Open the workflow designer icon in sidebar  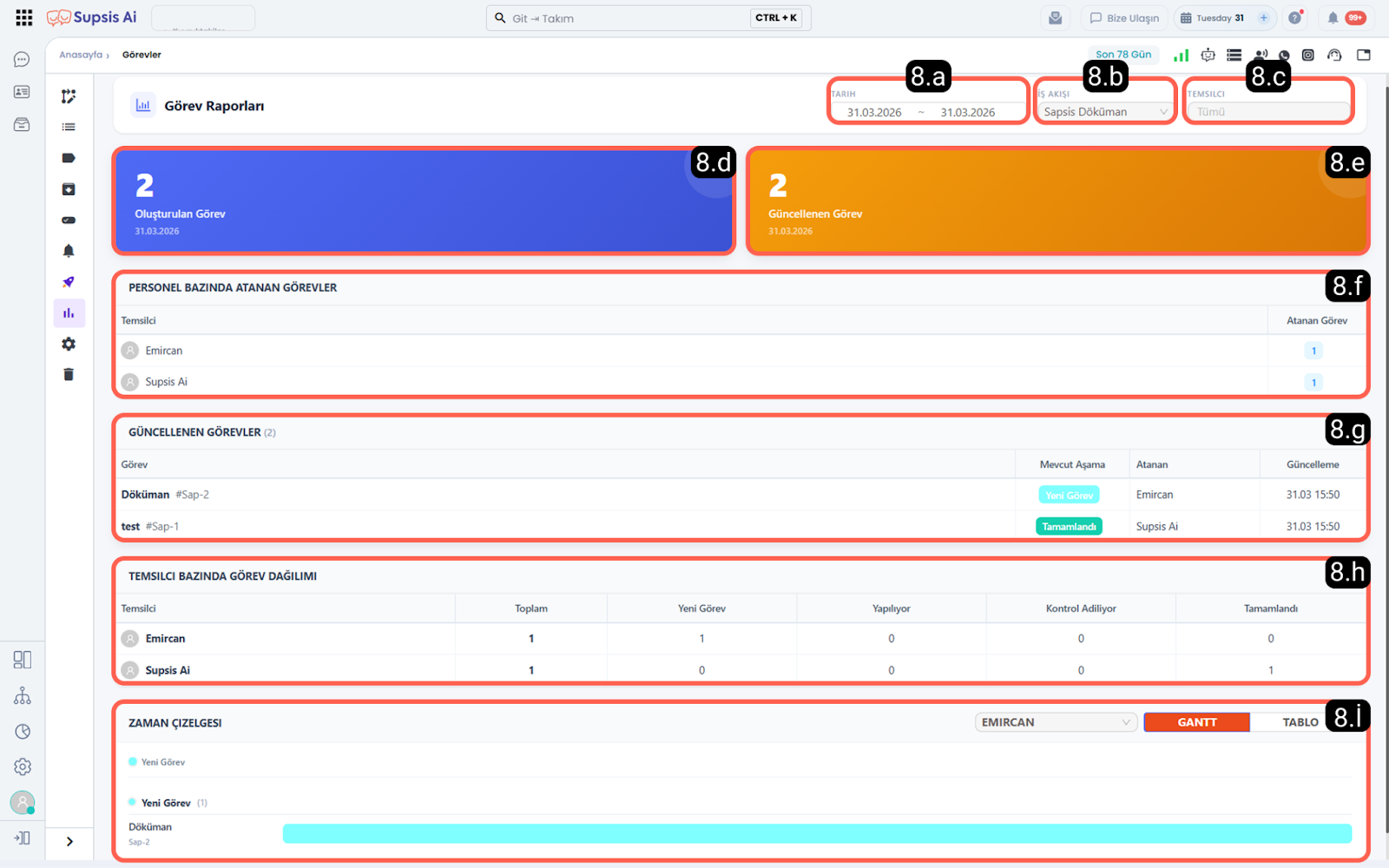(x=69, y=96)
